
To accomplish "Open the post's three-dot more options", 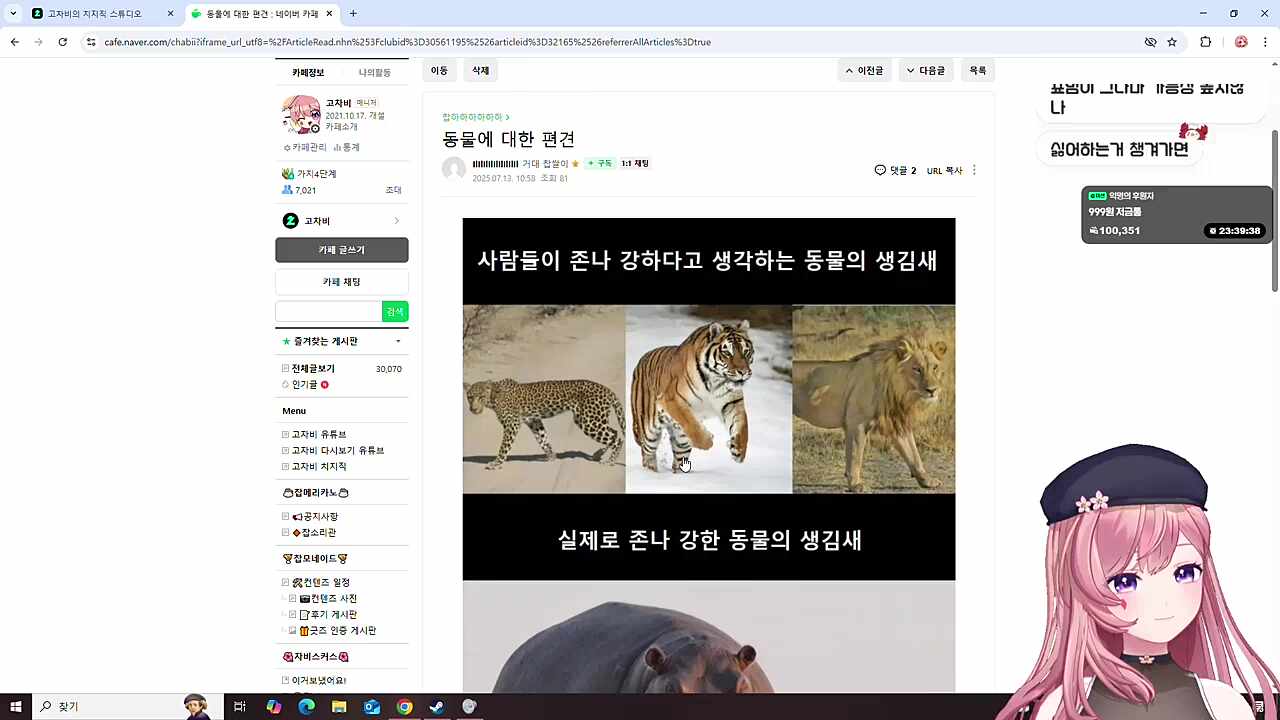I will pyautogui.click(x=974, y=170).
